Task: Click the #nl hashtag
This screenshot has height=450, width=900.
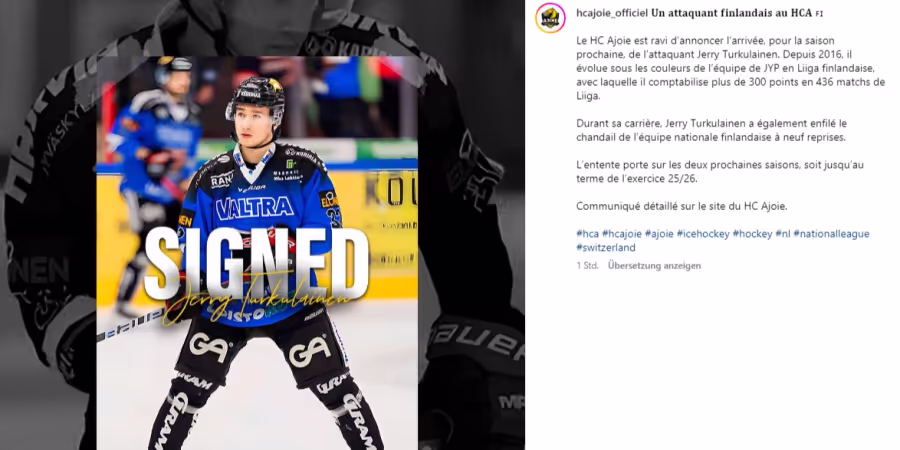Action: (783, 234)
